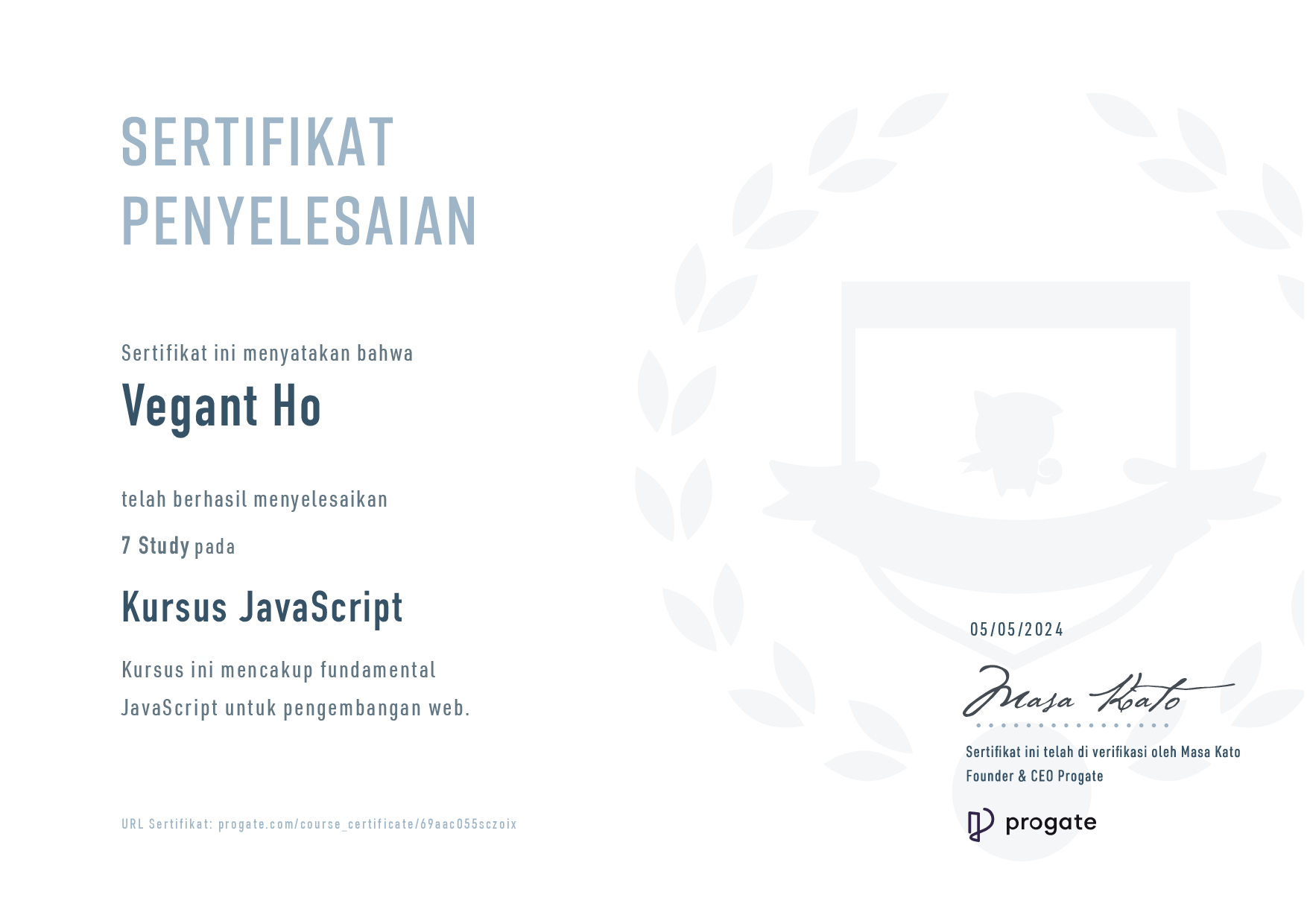Click the line 'JavaScript untuk pengembangan web.'
1307x924 pixels.
[296, 708]
